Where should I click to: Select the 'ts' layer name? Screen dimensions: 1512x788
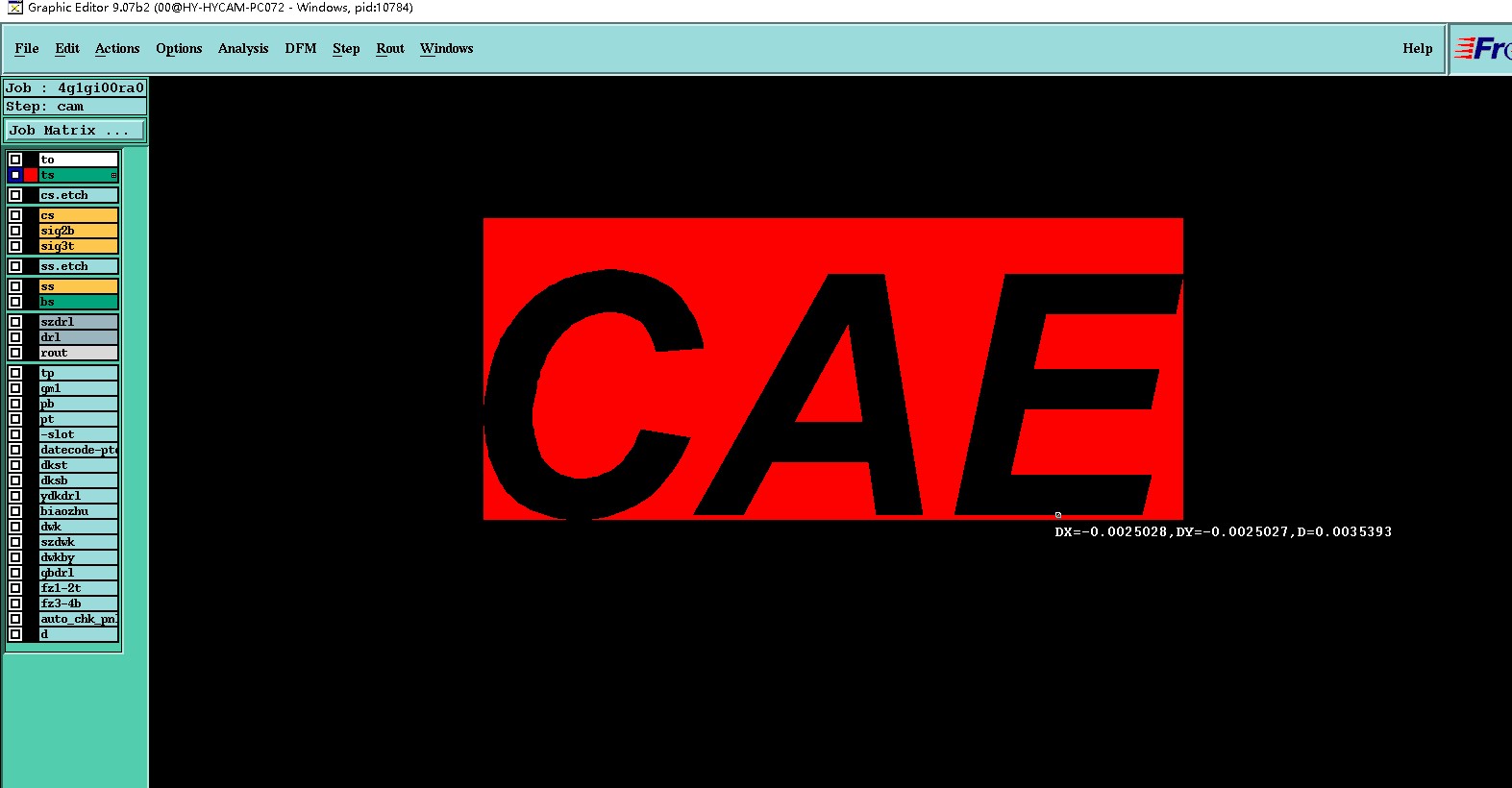pos(79,175)
